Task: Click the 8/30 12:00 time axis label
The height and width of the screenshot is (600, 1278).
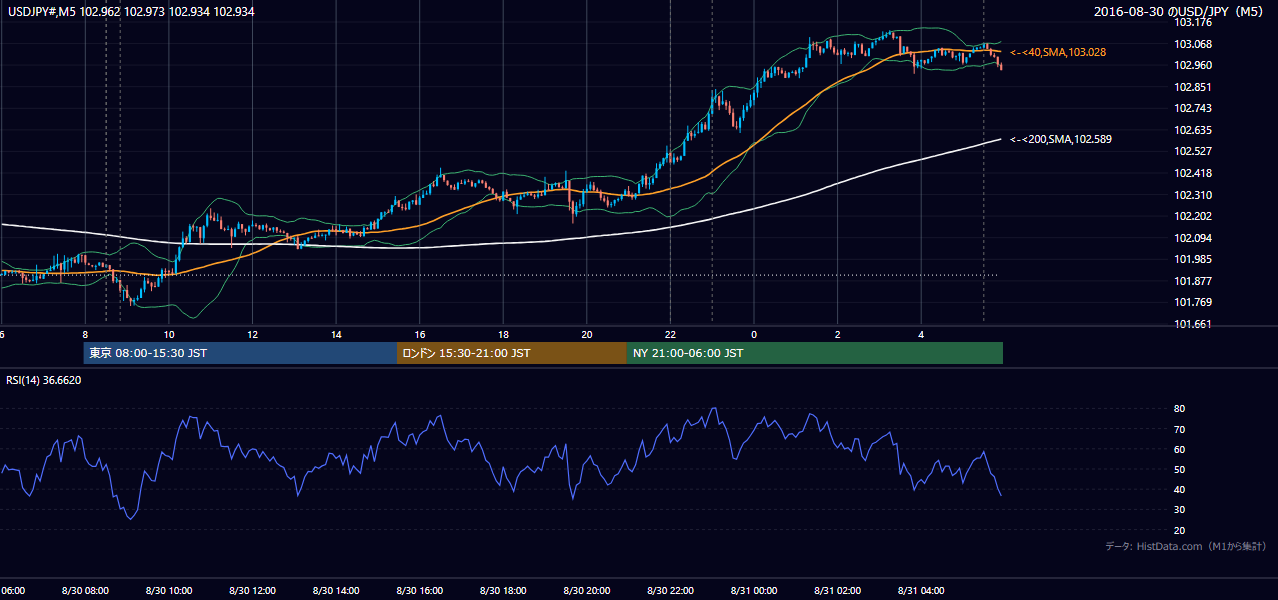Action: (252, 591)
